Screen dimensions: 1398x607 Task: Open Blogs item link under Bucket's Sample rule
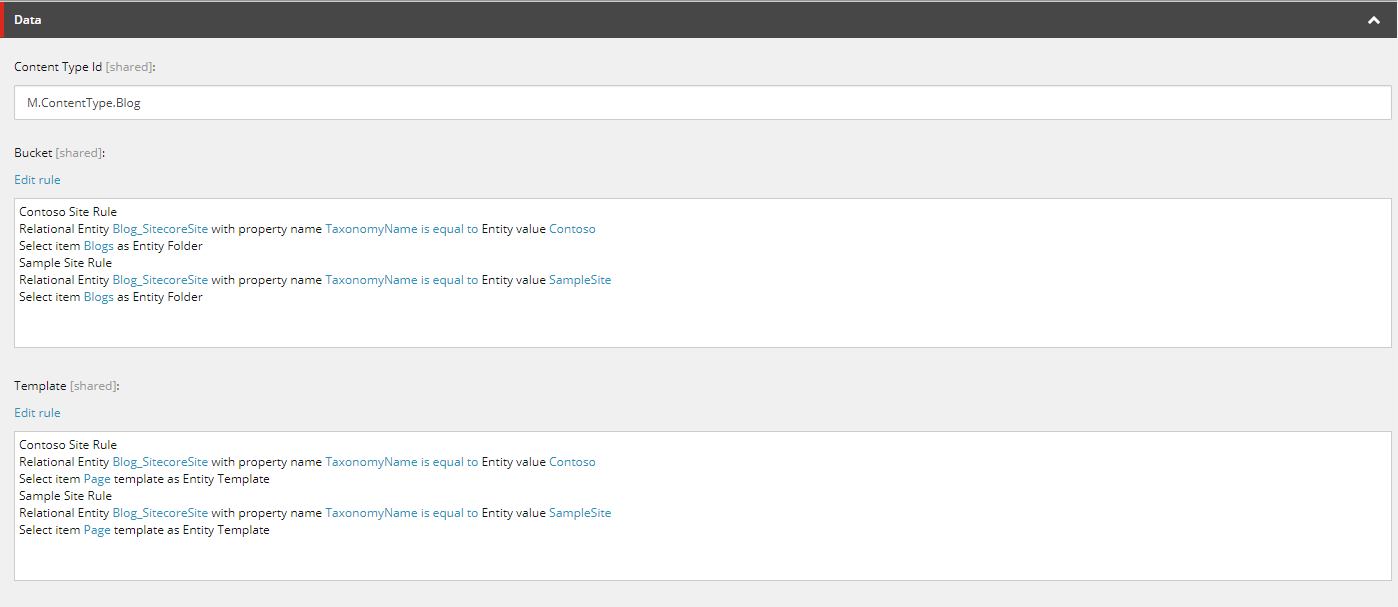click(x=98, y=297)
